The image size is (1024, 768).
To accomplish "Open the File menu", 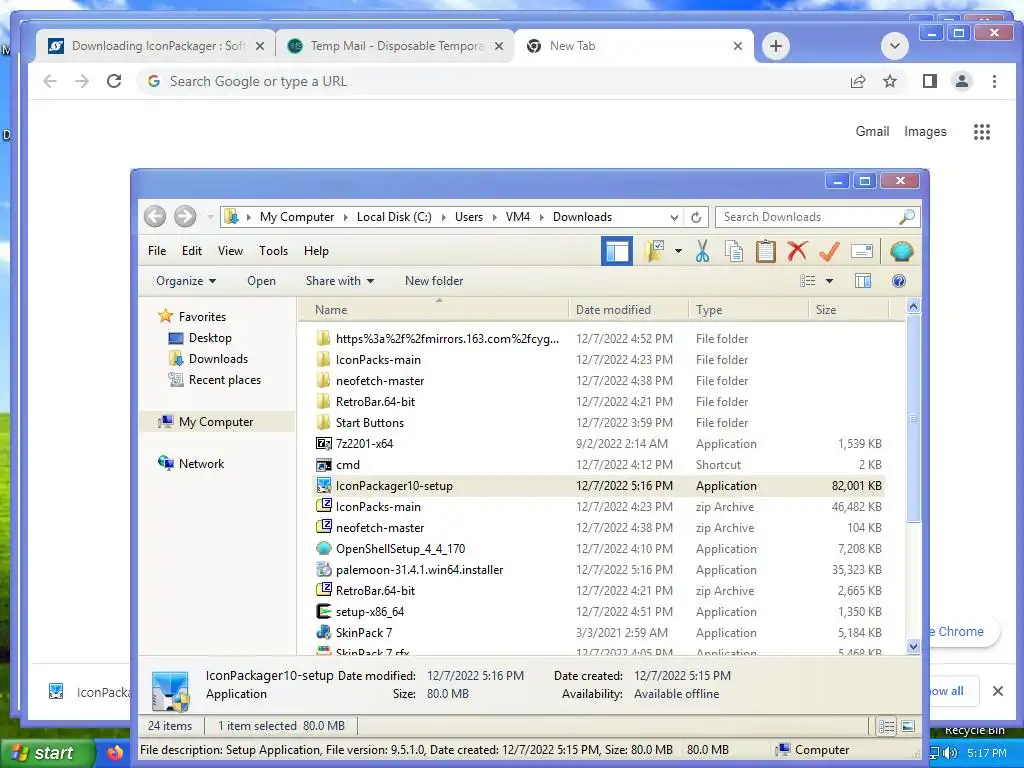I will point(157,251).
